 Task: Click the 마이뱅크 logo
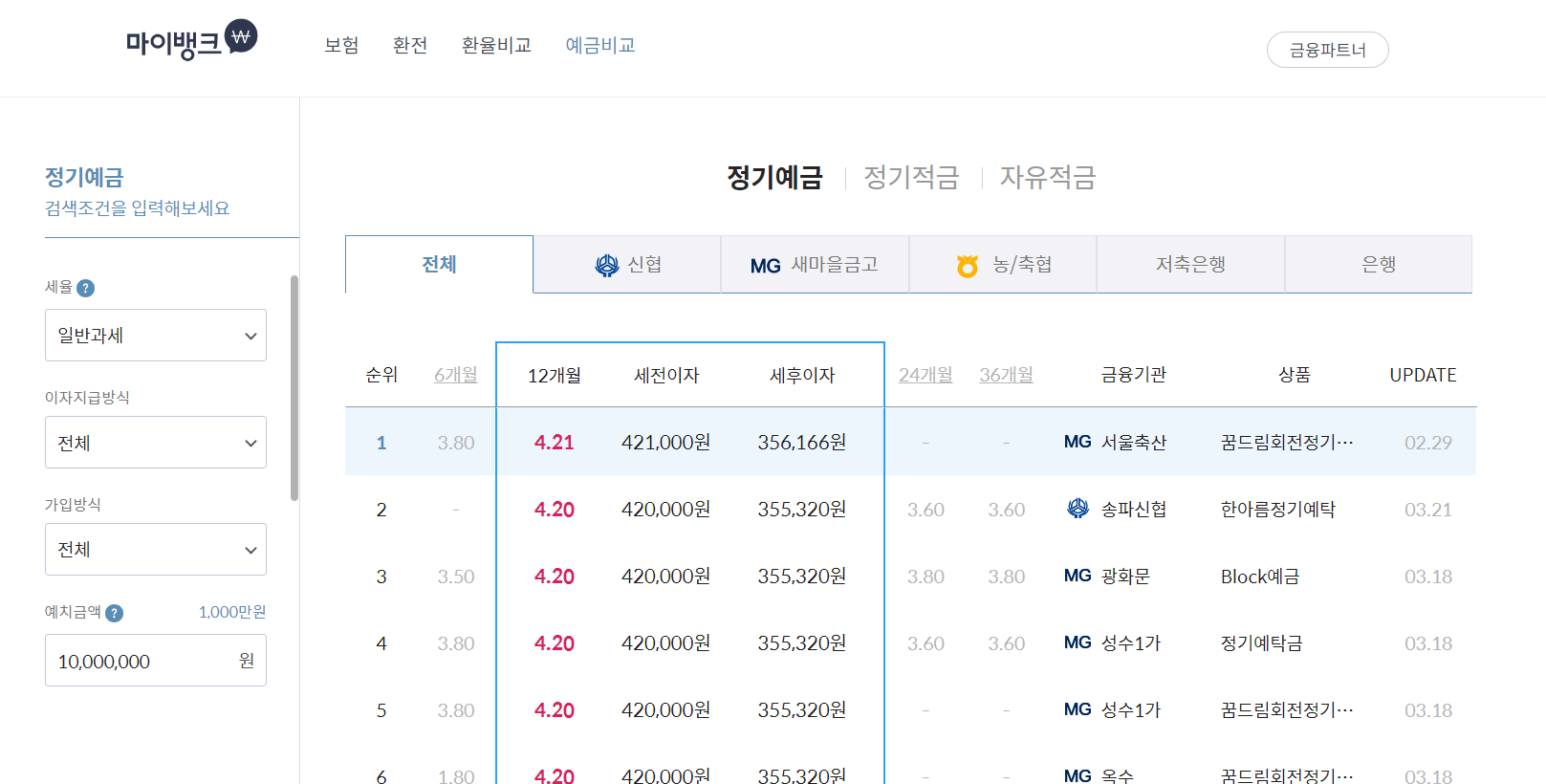[191, 40]
